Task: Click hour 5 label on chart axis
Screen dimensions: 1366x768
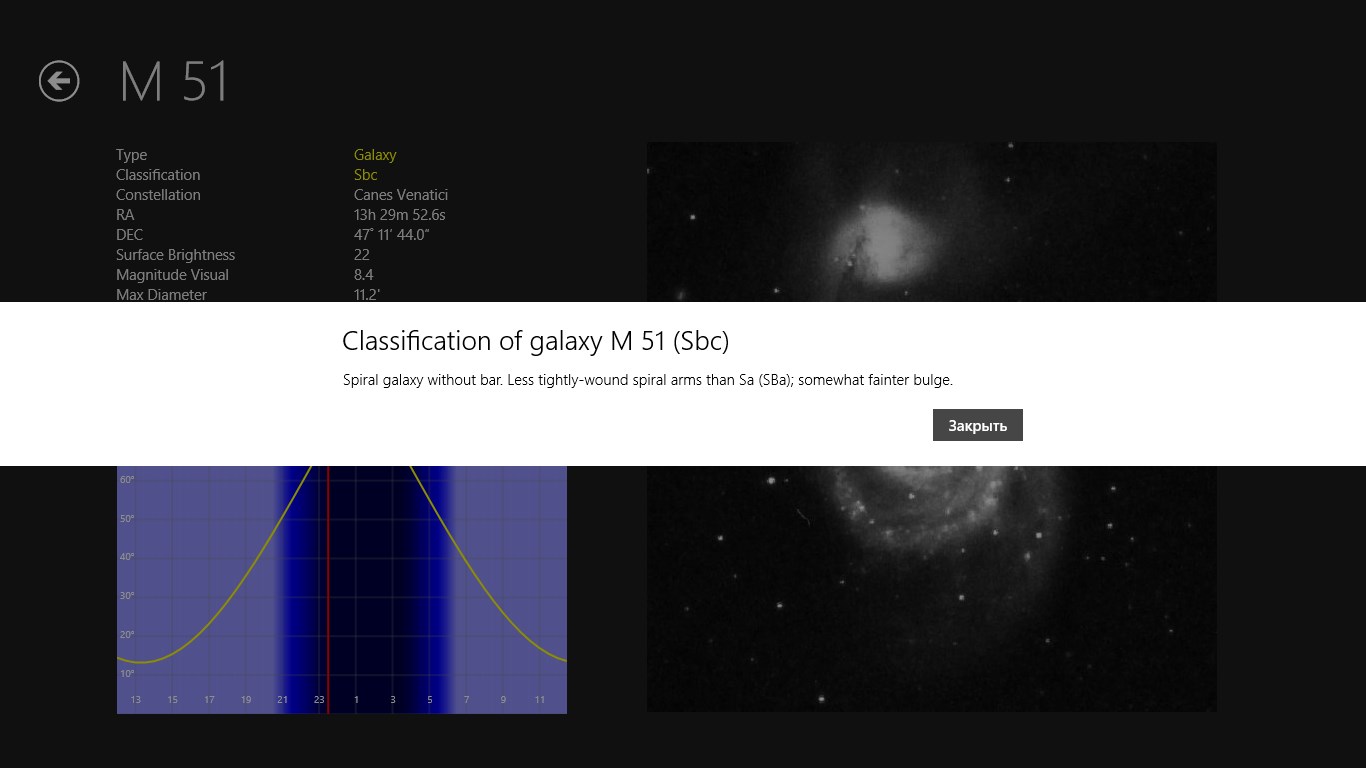Action: [x=430, y=700]
